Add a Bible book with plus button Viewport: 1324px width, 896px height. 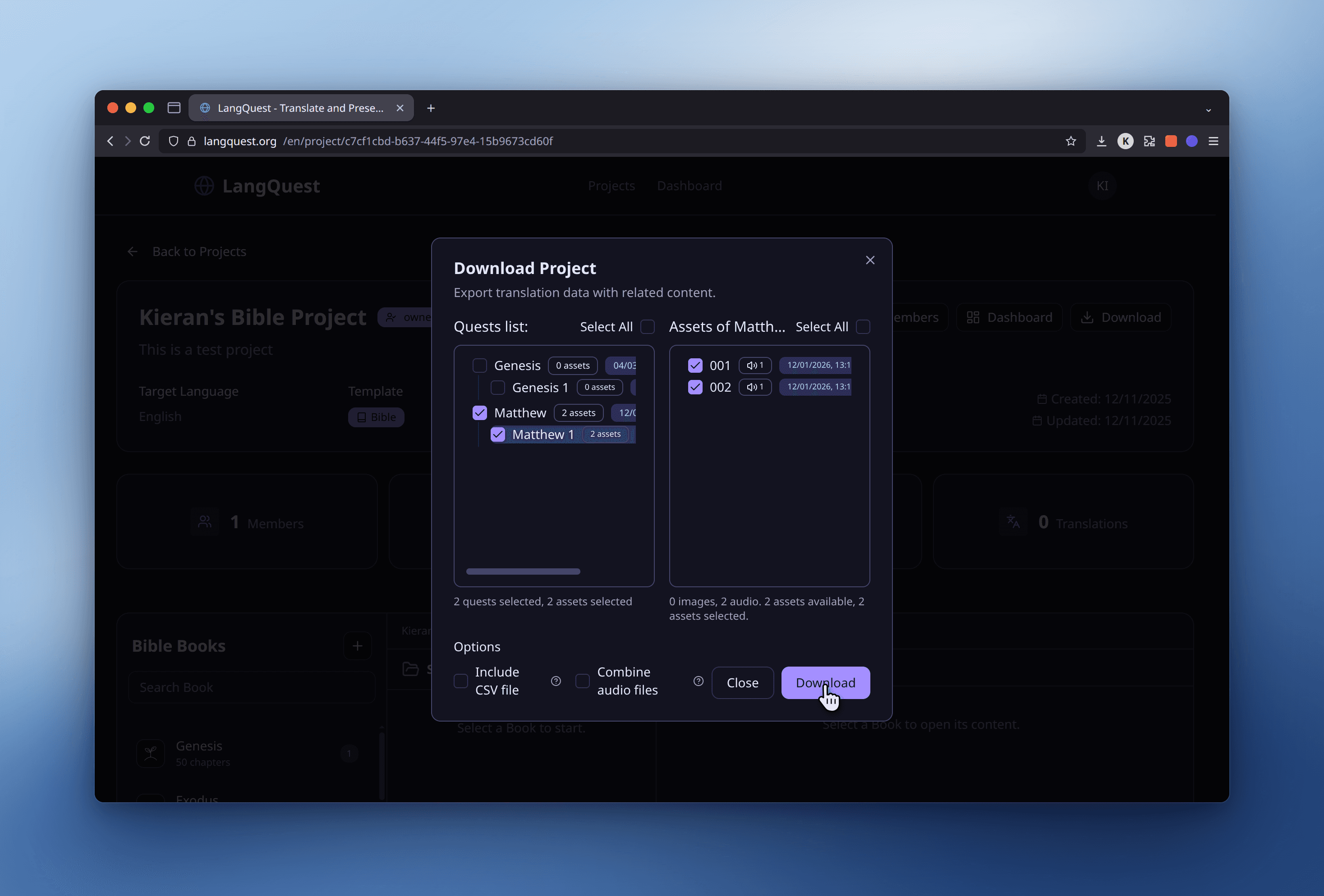[x=357, y=646]
